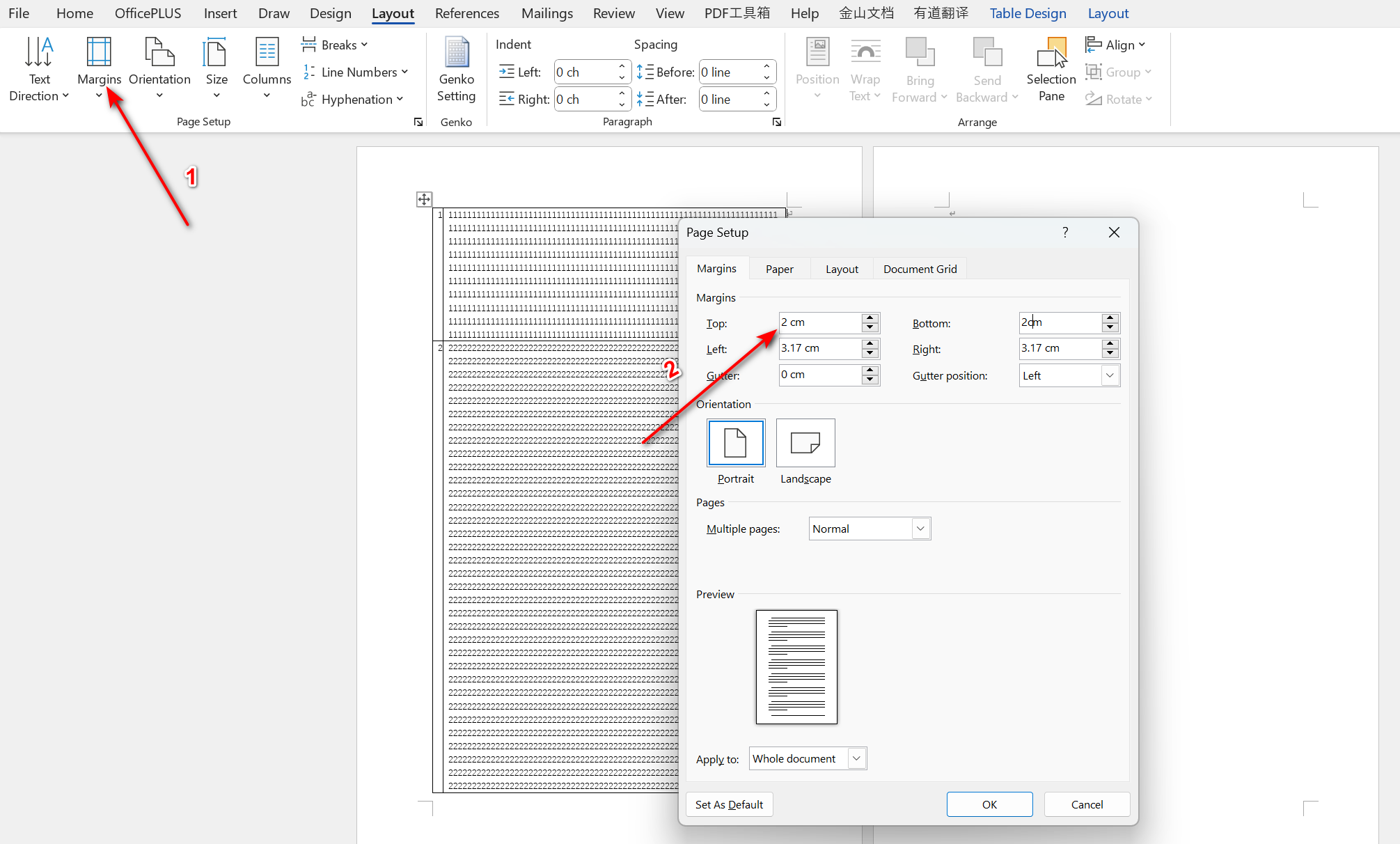Image resolution: width=1400 pixels, height=844 pixels.
Task: Select Landscape orientation option
Action: tap(805, 443)
